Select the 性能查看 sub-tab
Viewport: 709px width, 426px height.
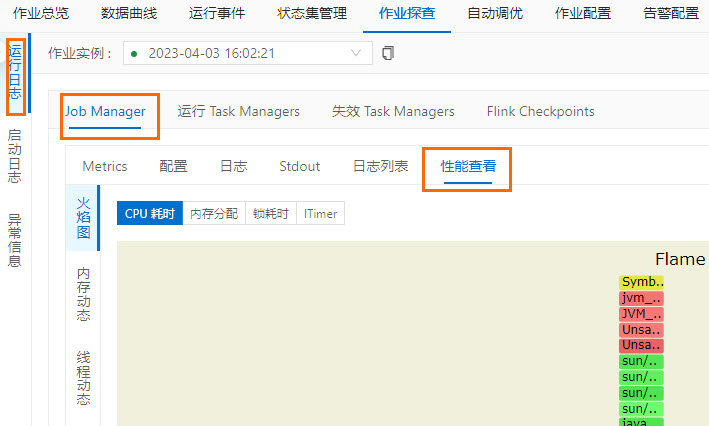point(468,166)
